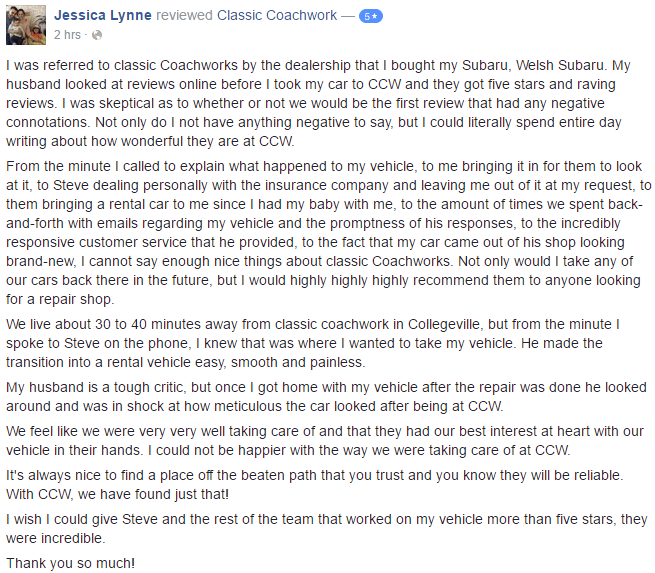Screen dimensions: 655x573
Task: Open the Classic Coachwork page link
Action: point(277,15)
